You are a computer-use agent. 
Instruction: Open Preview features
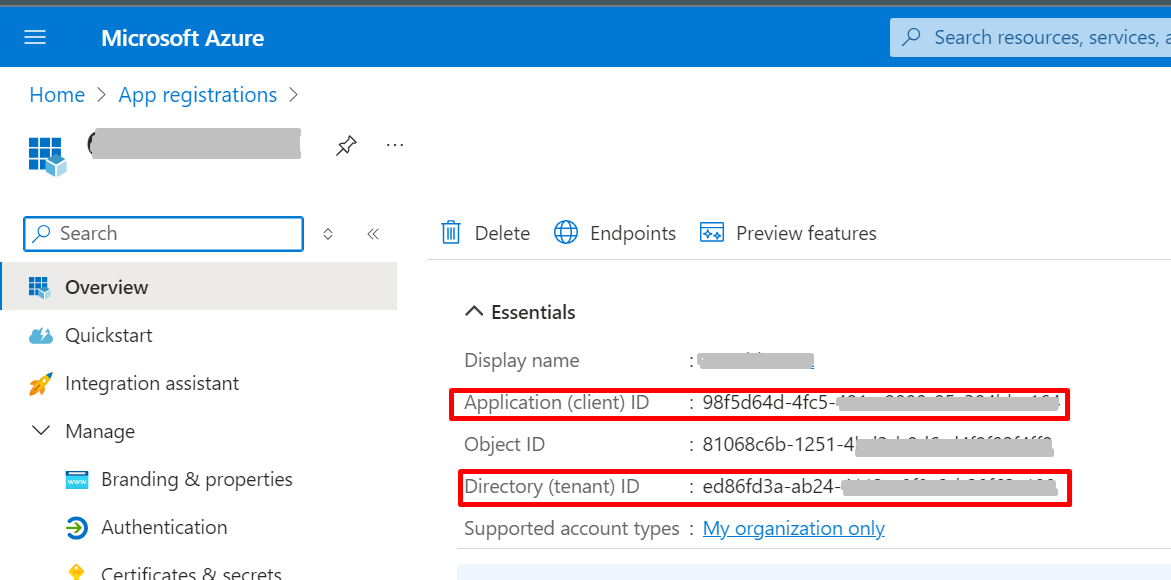click(805, 233)
